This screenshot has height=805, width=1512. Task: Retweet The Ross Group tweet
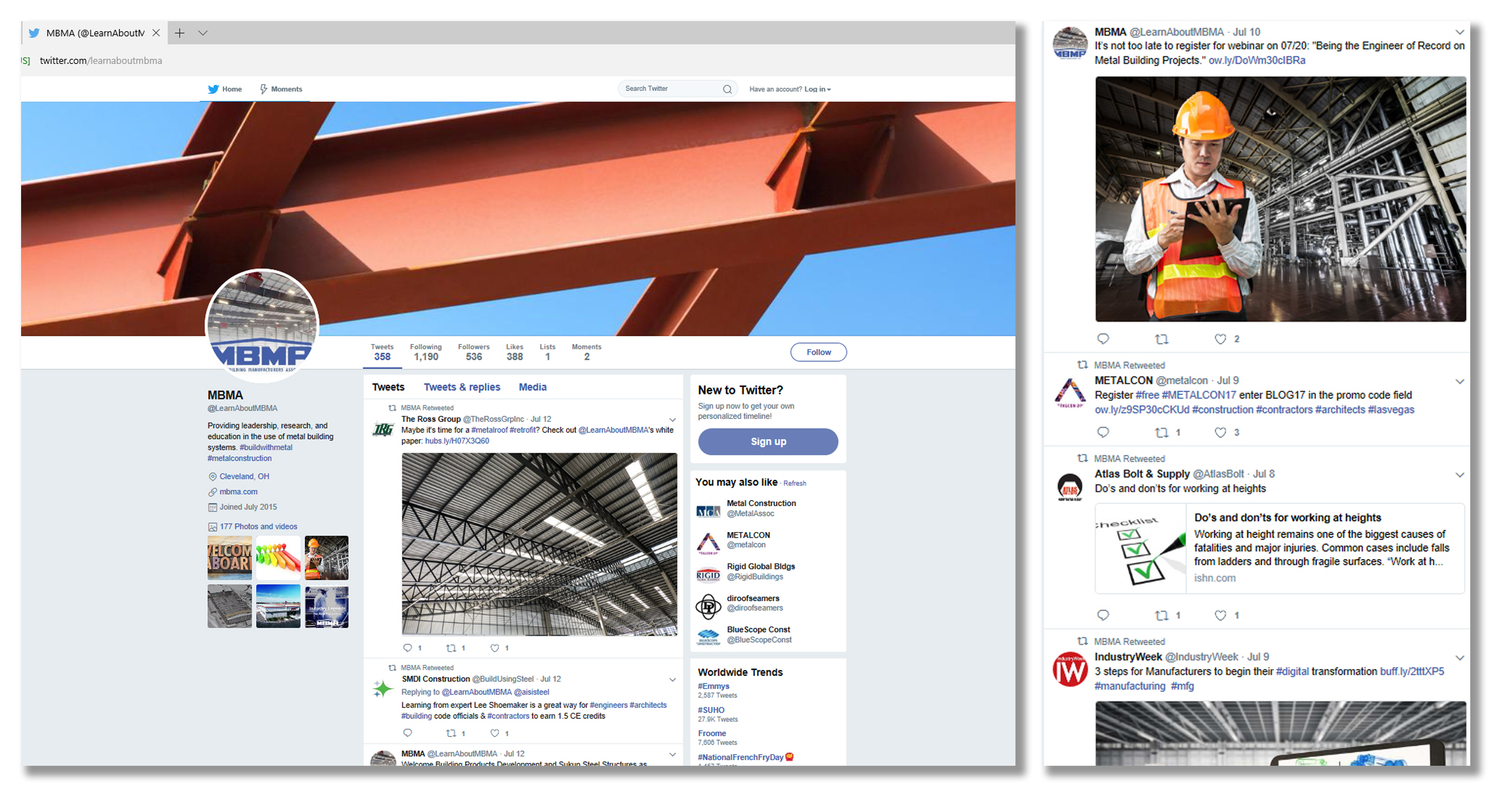pyautogui.click(x=451, y=648)
